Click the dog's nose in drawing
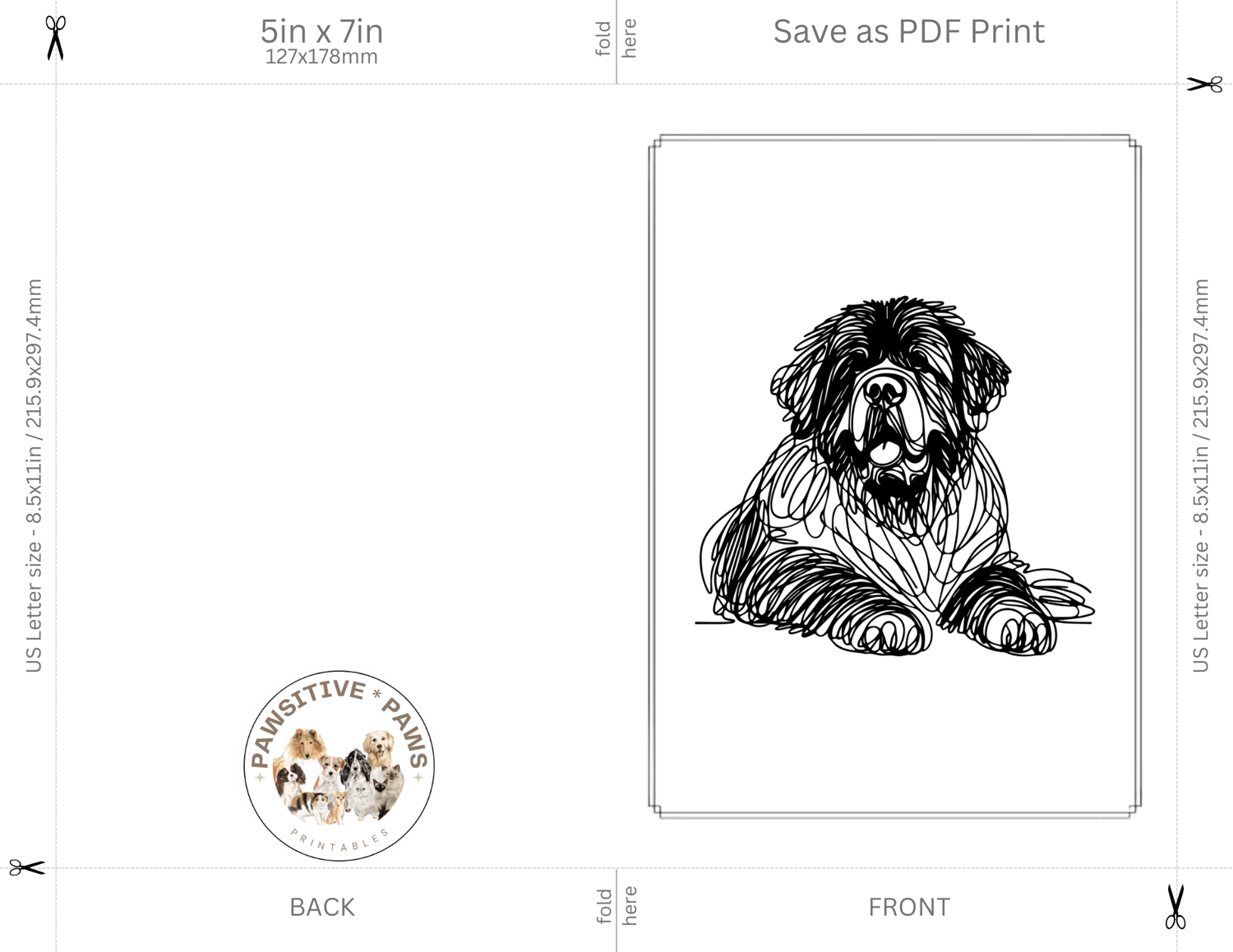The image size is (1233, 952). click(884, 391)
